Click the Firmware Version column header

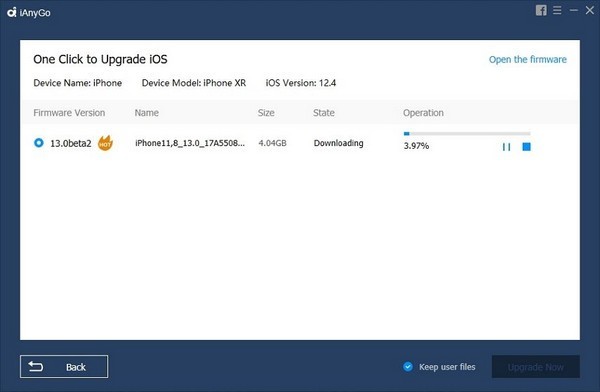pos(69,113)
